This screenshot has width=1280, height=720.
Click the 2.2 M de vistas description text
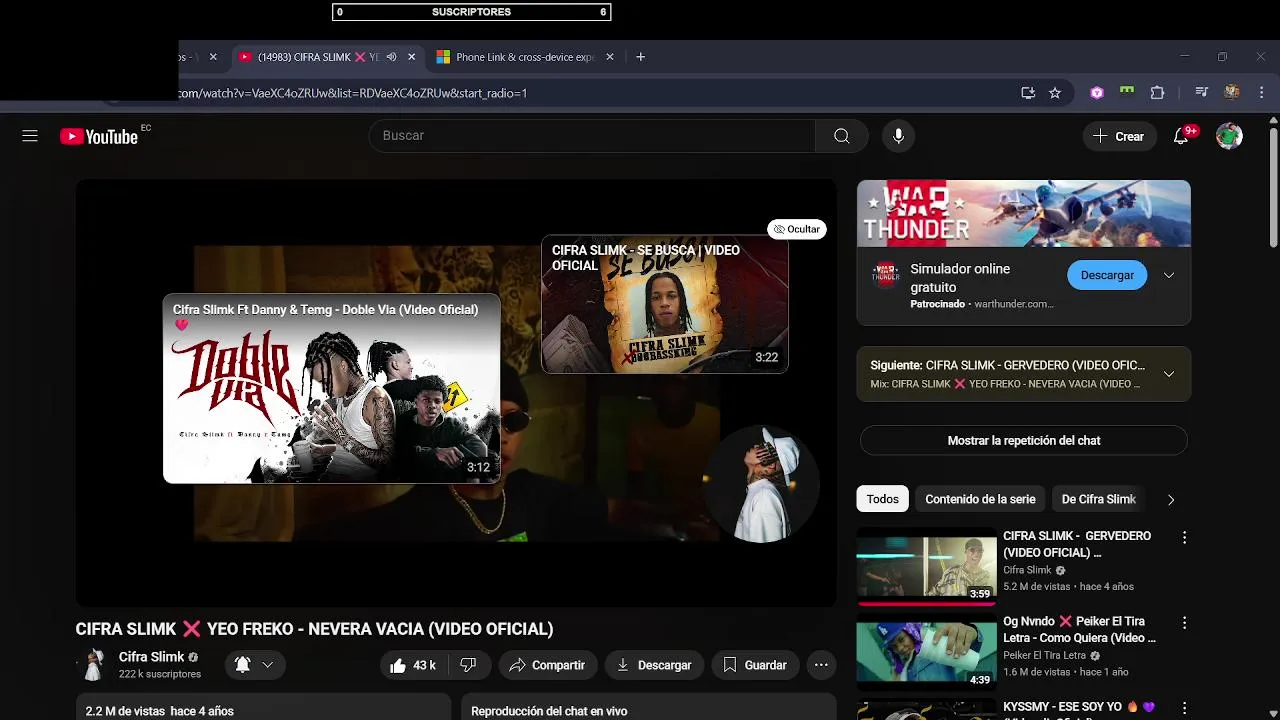(x=159, y=711)
